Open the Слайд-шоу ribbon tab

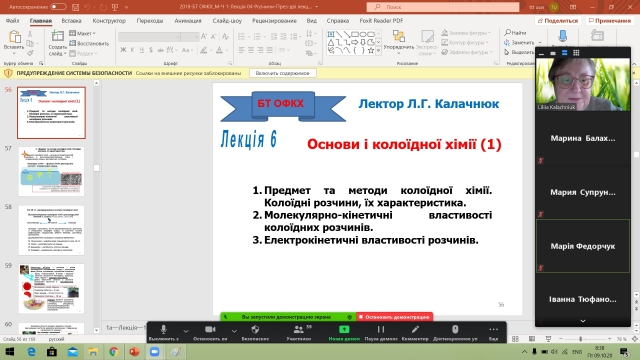coord(227,20)
